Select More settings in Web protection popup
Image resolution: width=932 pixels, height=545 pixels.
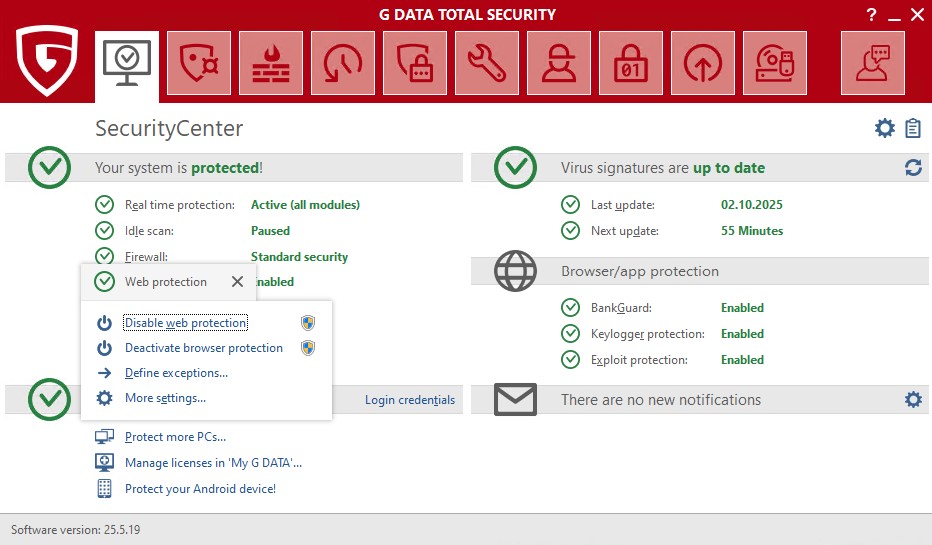coord(165,398)
